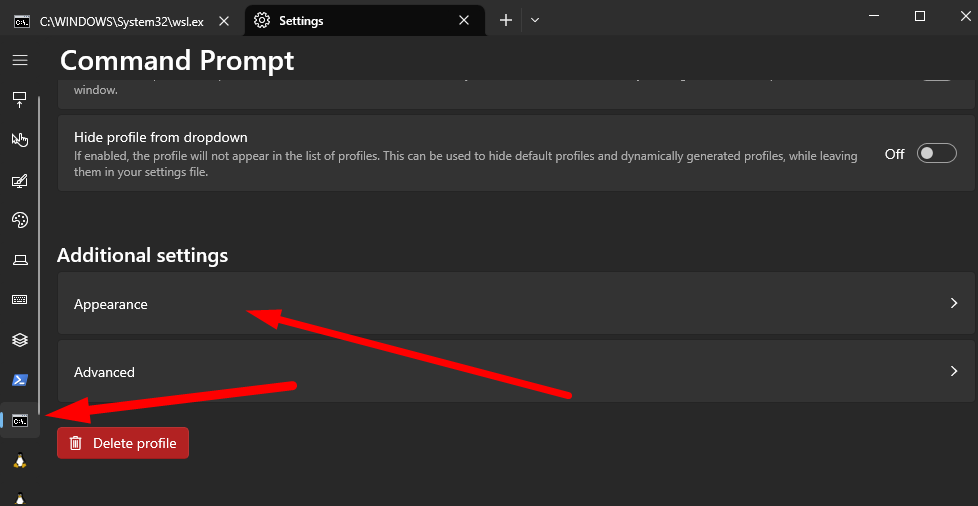
Task: Open the new tab profile dropdown arrow
Action: pos(535,20)
